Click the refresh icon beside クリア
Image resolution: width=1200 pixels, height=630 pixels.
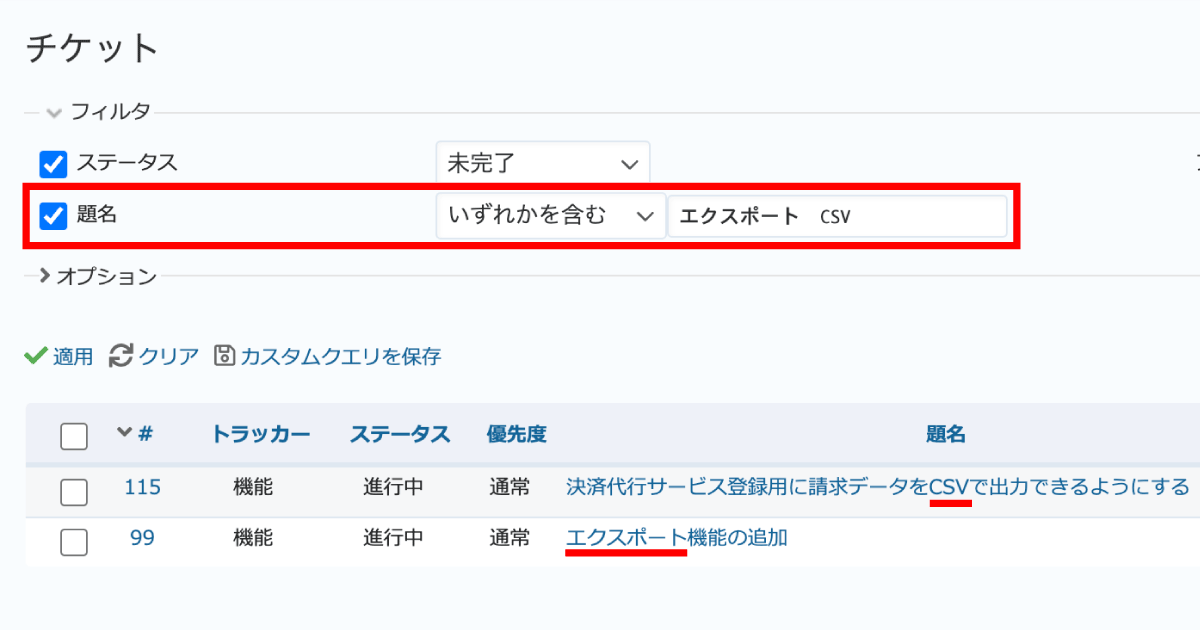point(120,356)
